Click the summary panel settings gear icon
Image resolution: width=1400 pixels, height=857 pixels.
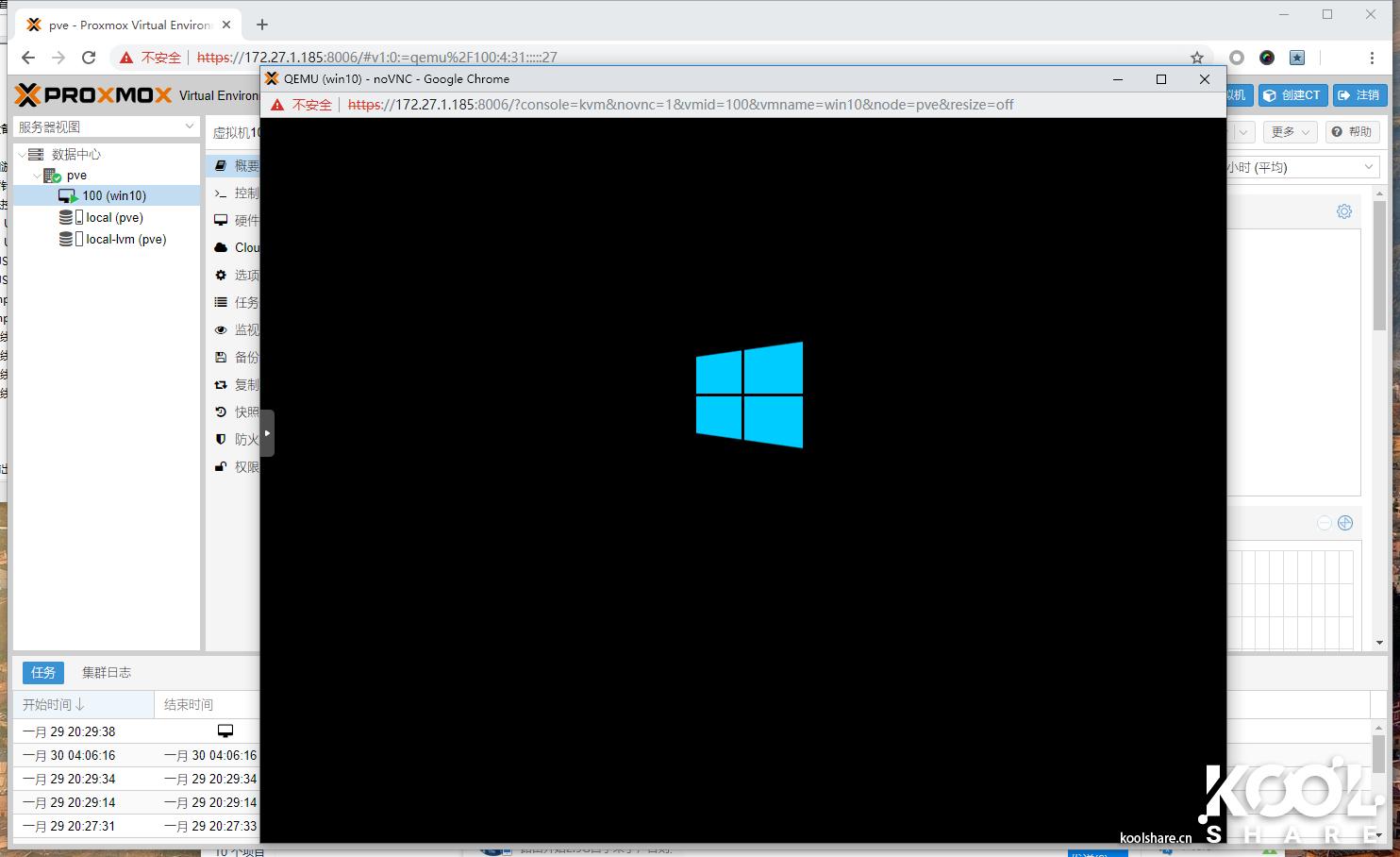pos(1344,211)
